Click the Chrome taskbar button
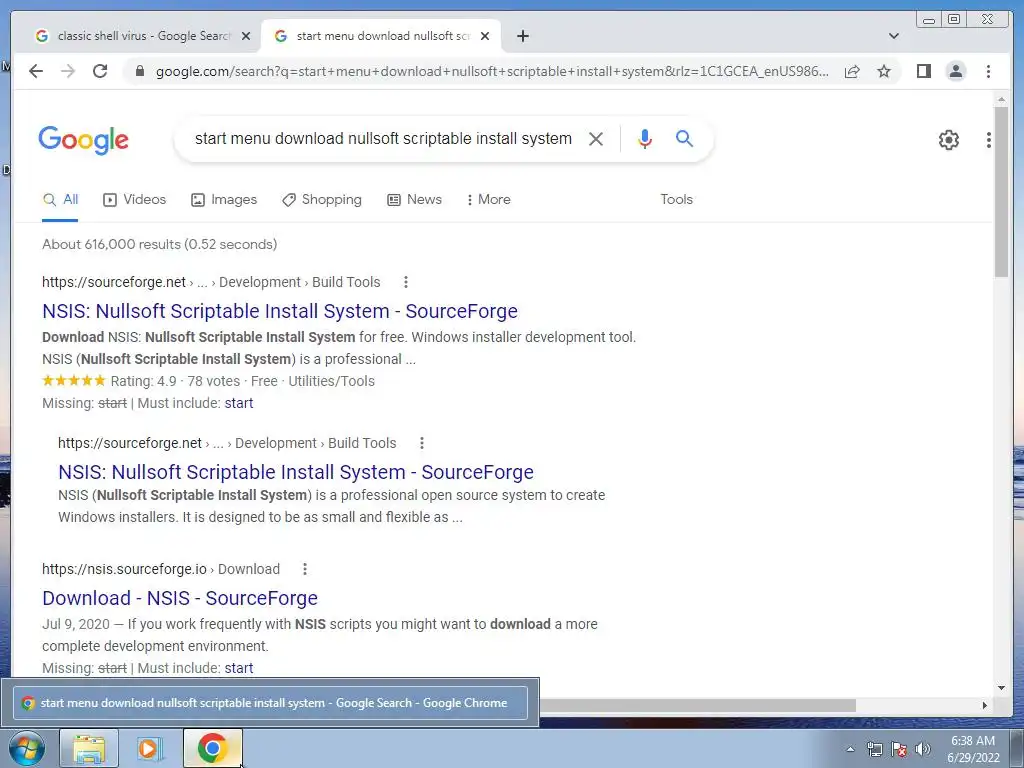The image size is (1024, 768). tap(212, 748)
